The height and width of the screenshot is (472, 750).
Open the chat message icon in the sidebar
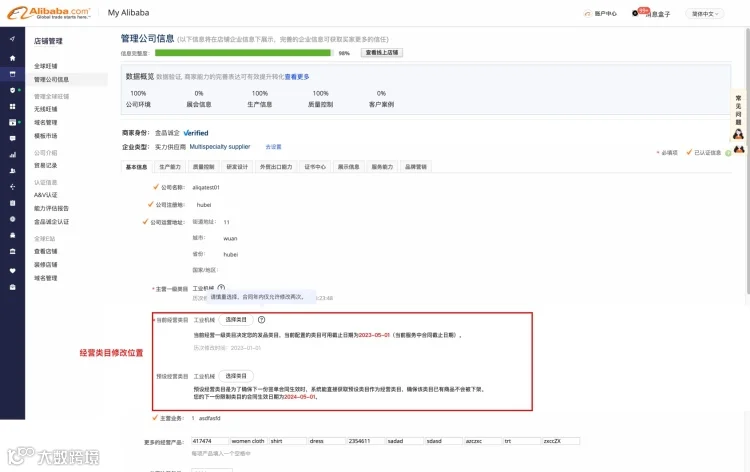[x=12, y=138]
